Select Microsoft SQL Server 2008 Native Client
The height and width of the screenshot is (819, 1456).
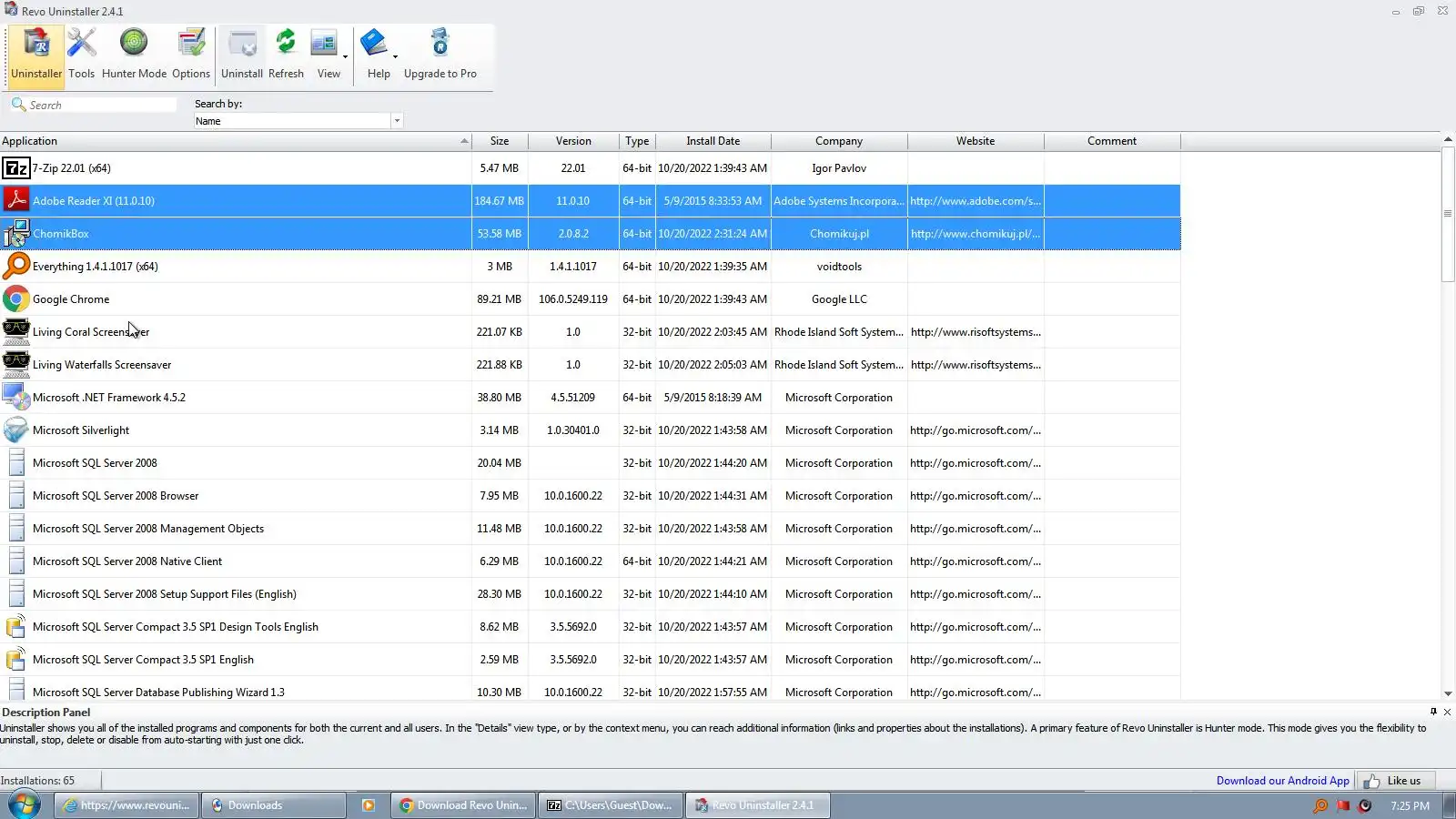point(591,561)
